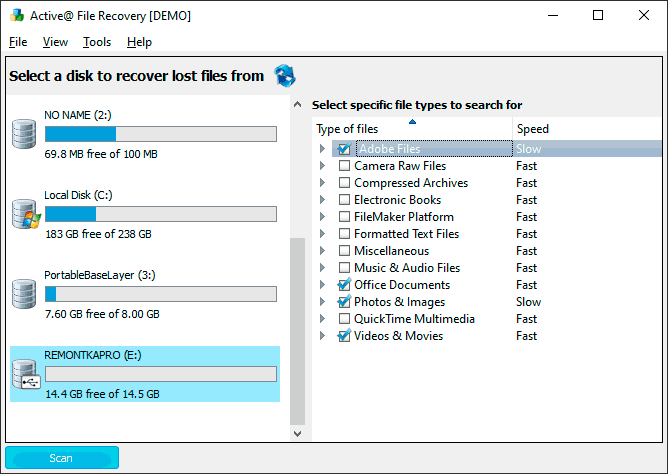
Task: Sort by the Speed column header
Action: (587, 129)
